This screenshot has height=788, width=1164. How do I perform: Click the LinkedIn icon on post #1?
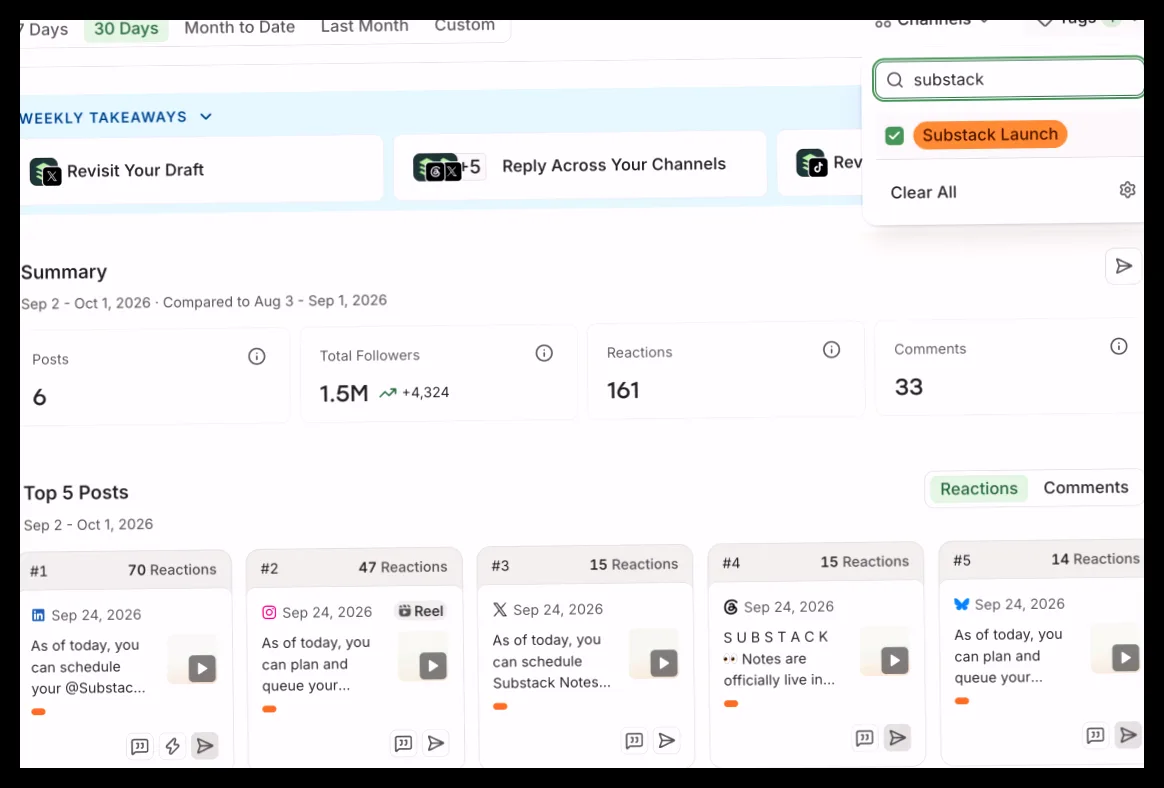tap(39, 615)
